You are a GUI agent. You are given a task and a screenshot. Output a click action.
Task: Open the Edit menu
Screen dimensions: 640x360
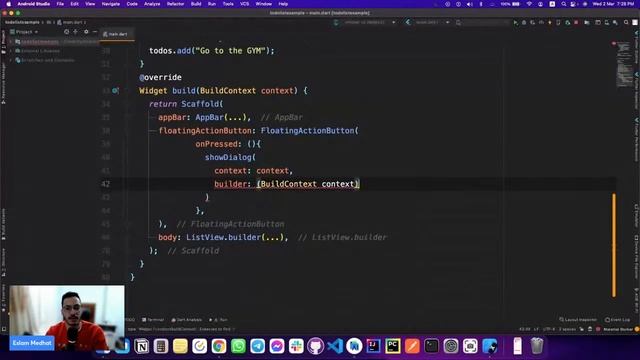click(74, 4)
